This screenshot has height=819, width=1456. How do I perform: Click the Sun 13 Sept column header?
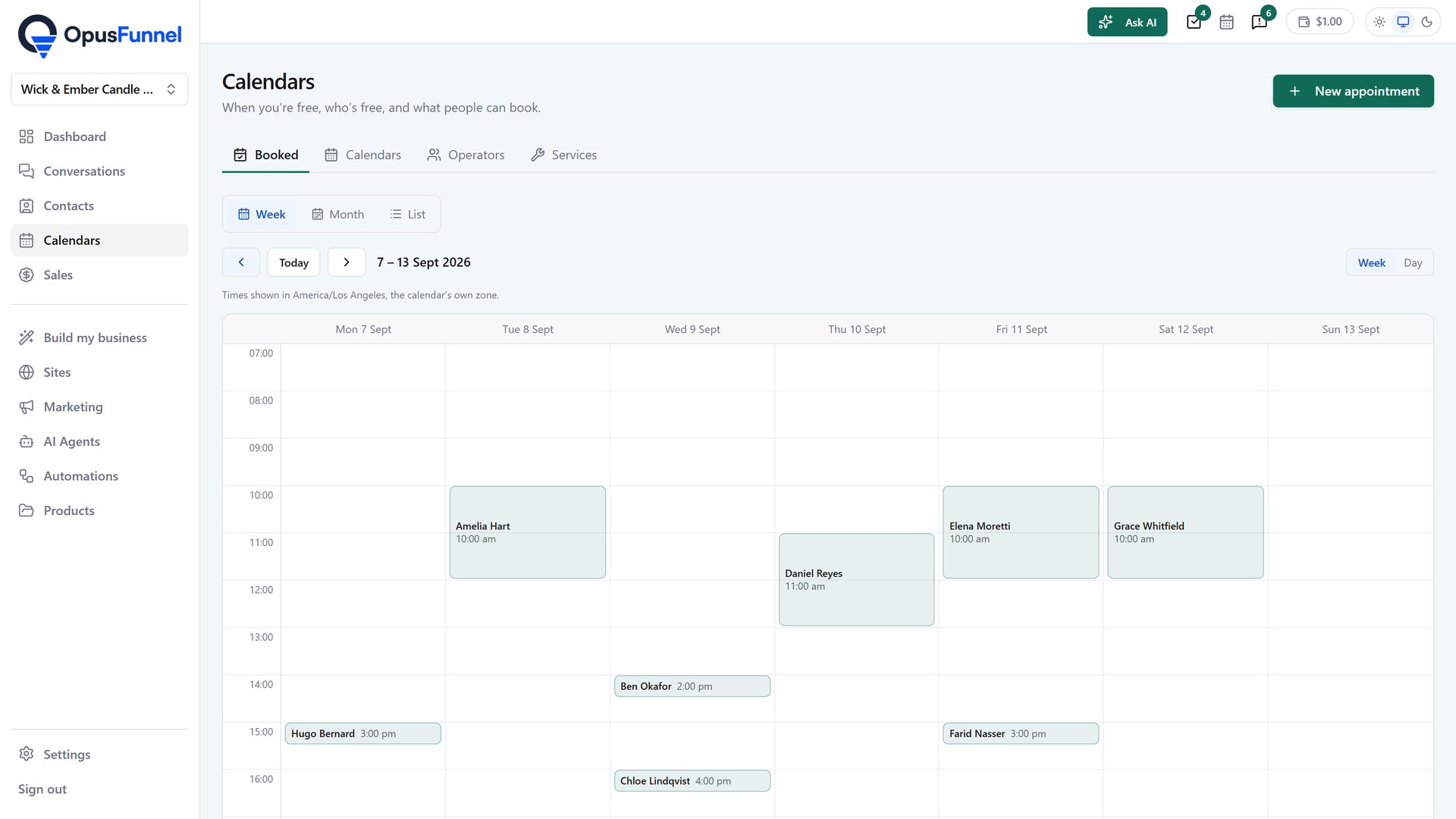click(1351, 329)
